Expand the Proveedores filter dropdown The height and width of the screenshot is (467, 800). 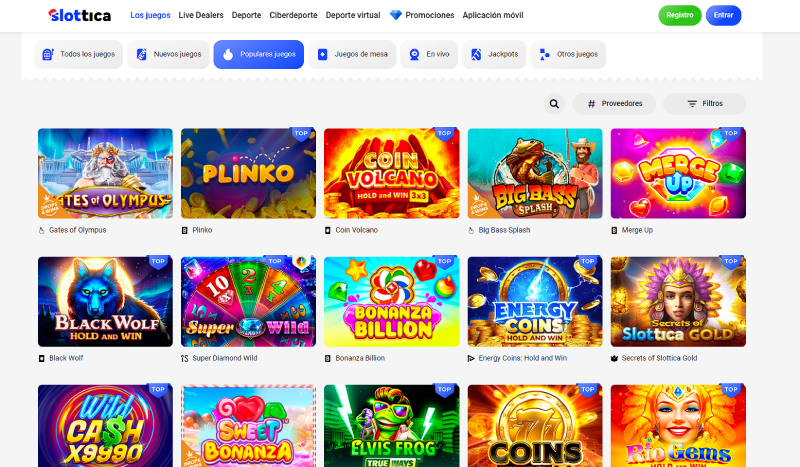click(614, 103)
